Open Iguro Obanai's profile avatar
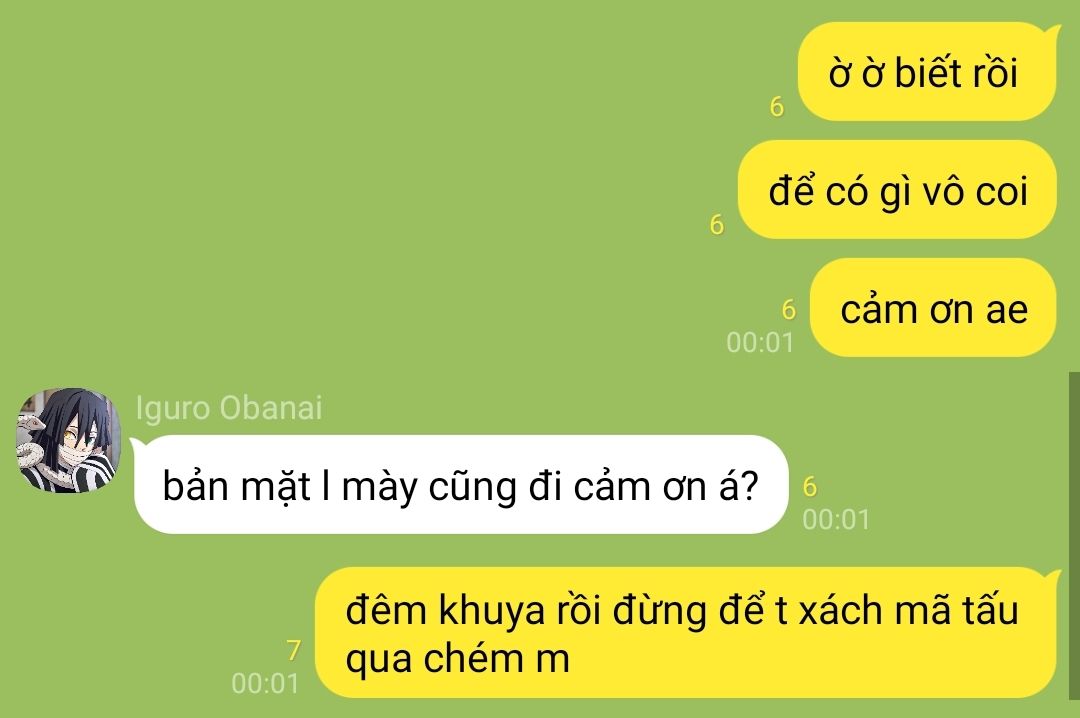Image resolution: width=1080 pixels, height=718 pixels. (68, 440)
